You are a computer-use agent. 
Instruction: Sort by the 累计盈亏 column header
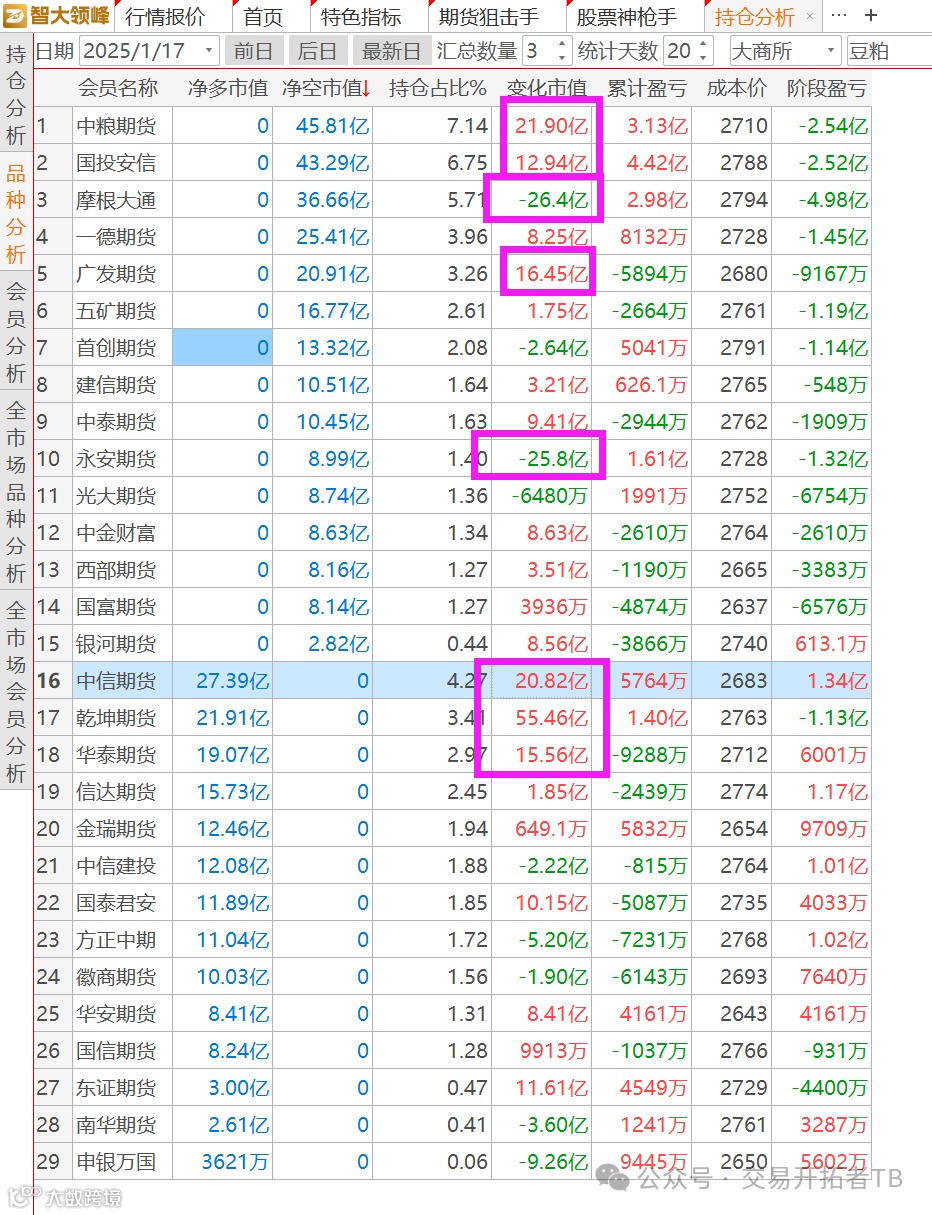[x=646, y=88]
